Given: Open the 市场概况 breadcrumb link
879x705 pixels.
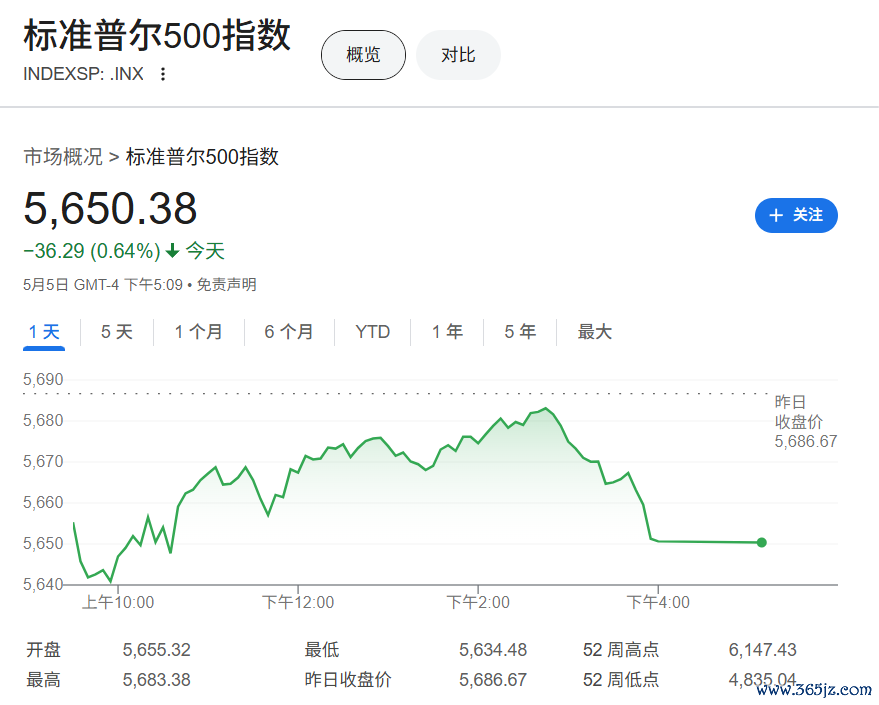Looking at the screenshot, I should coord(63,156).
